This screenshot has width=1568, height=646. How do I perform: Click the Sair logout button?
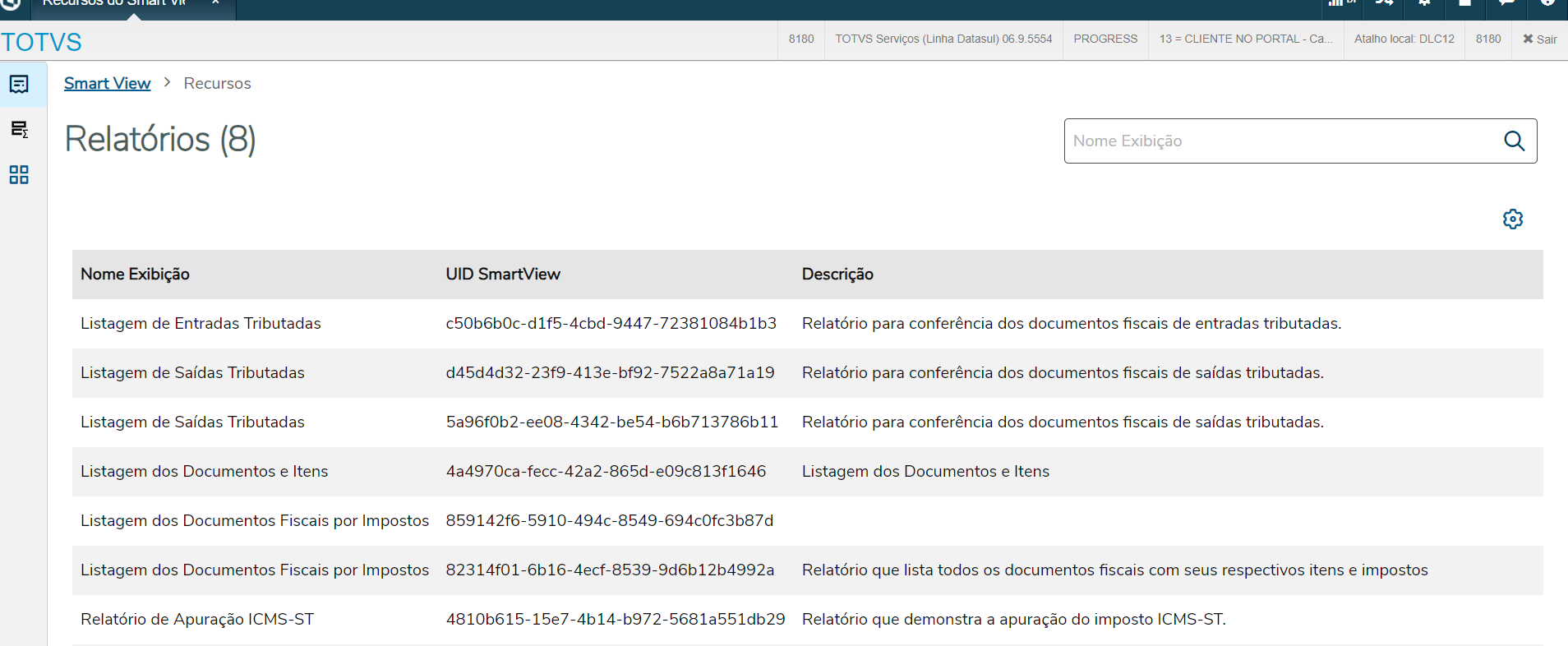[1539, 39]
